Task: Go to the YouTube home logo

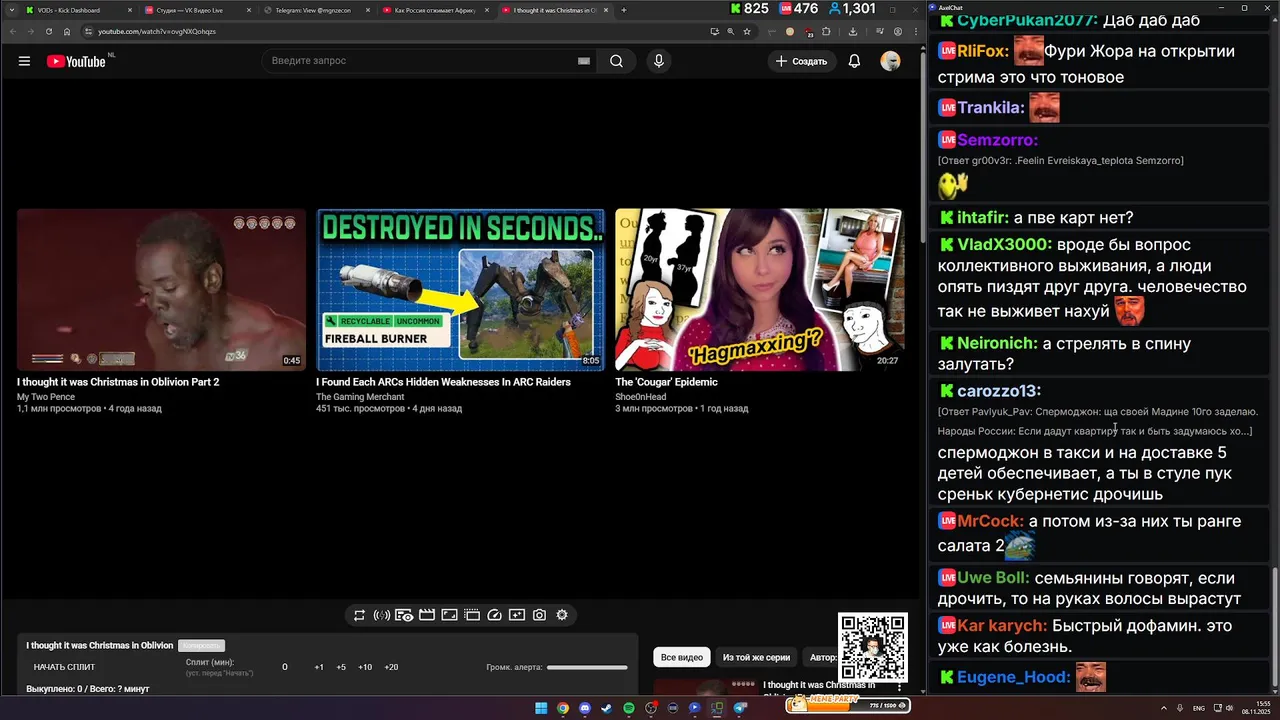Action: click(76, 61)
